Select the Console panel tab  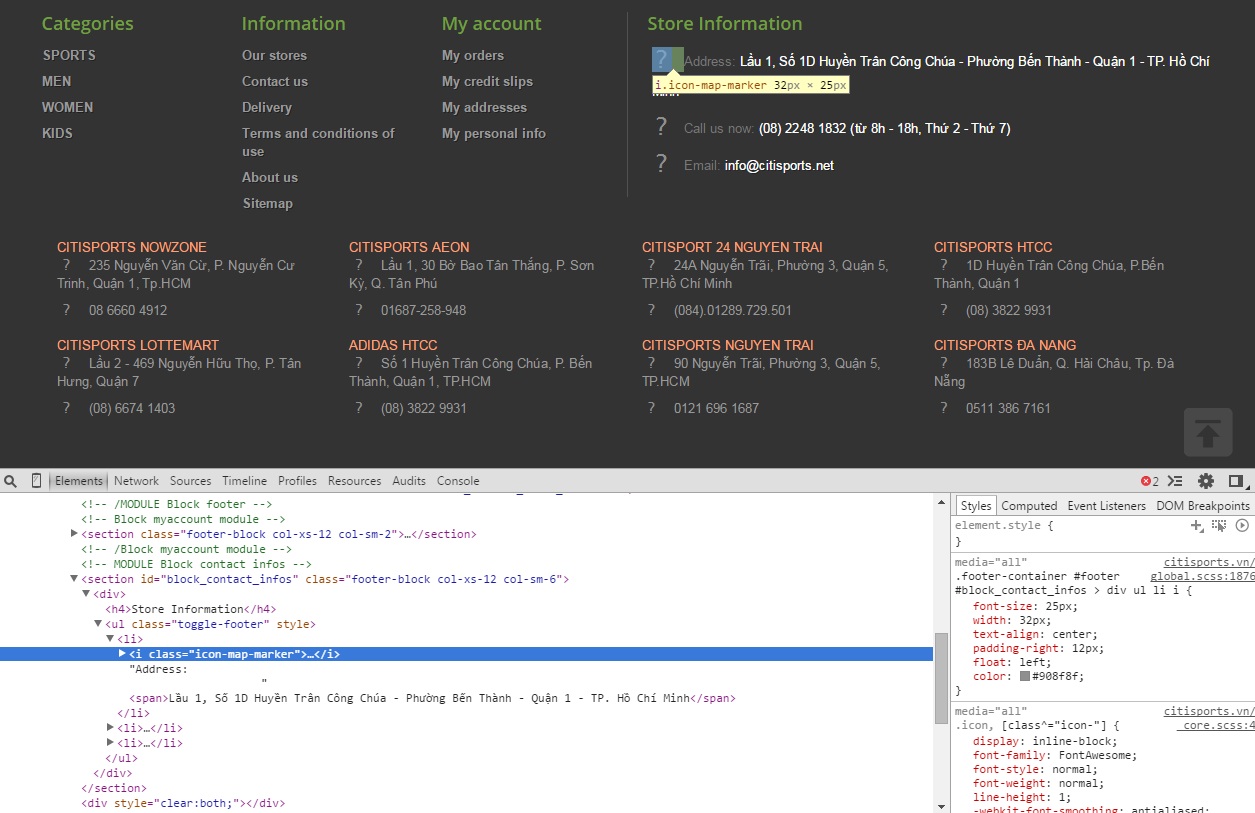[458, 481]
